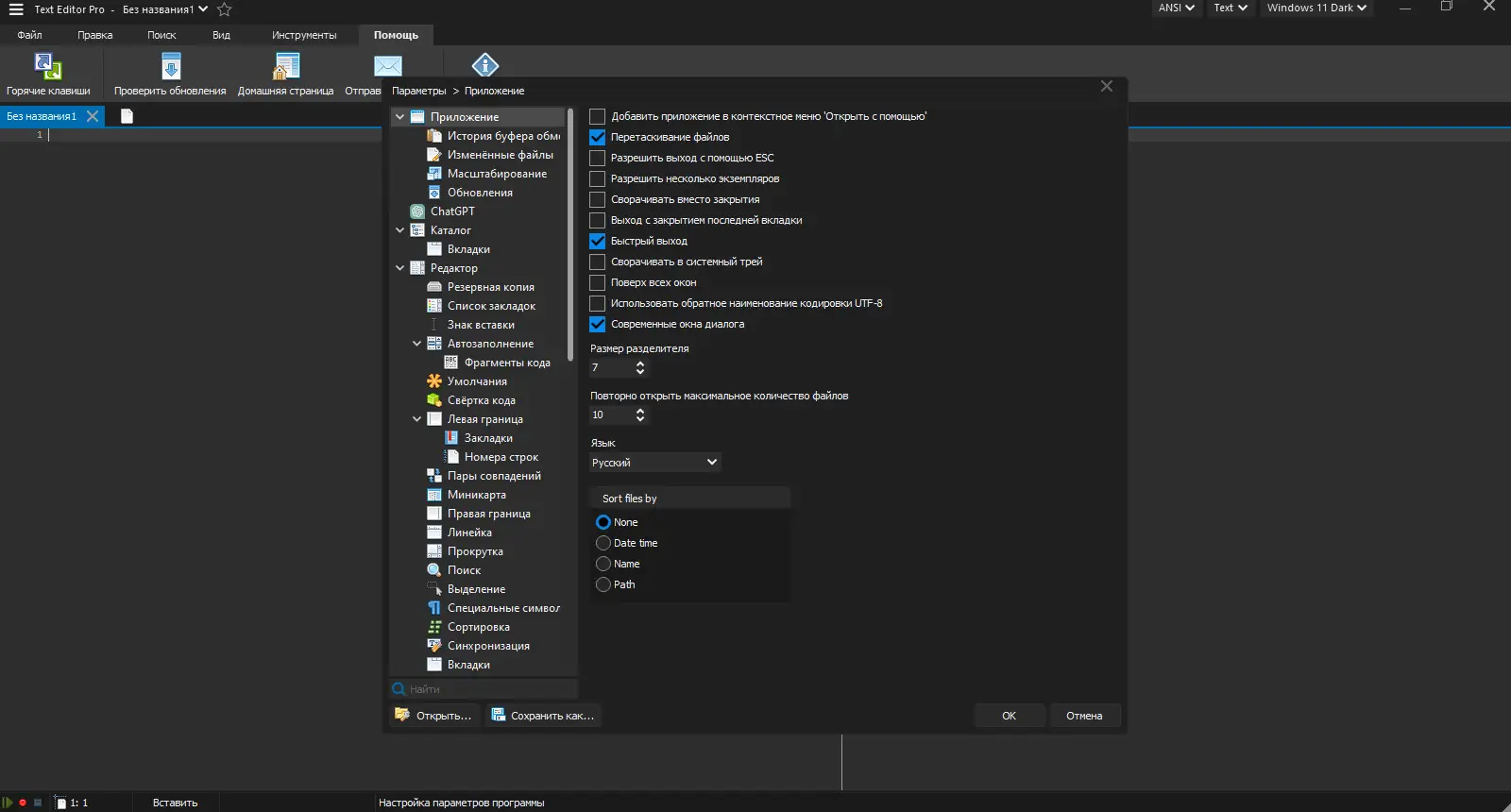Click the hamburger menu icon in title bar
The image size is (1511, 812).
tap(16, 9)
